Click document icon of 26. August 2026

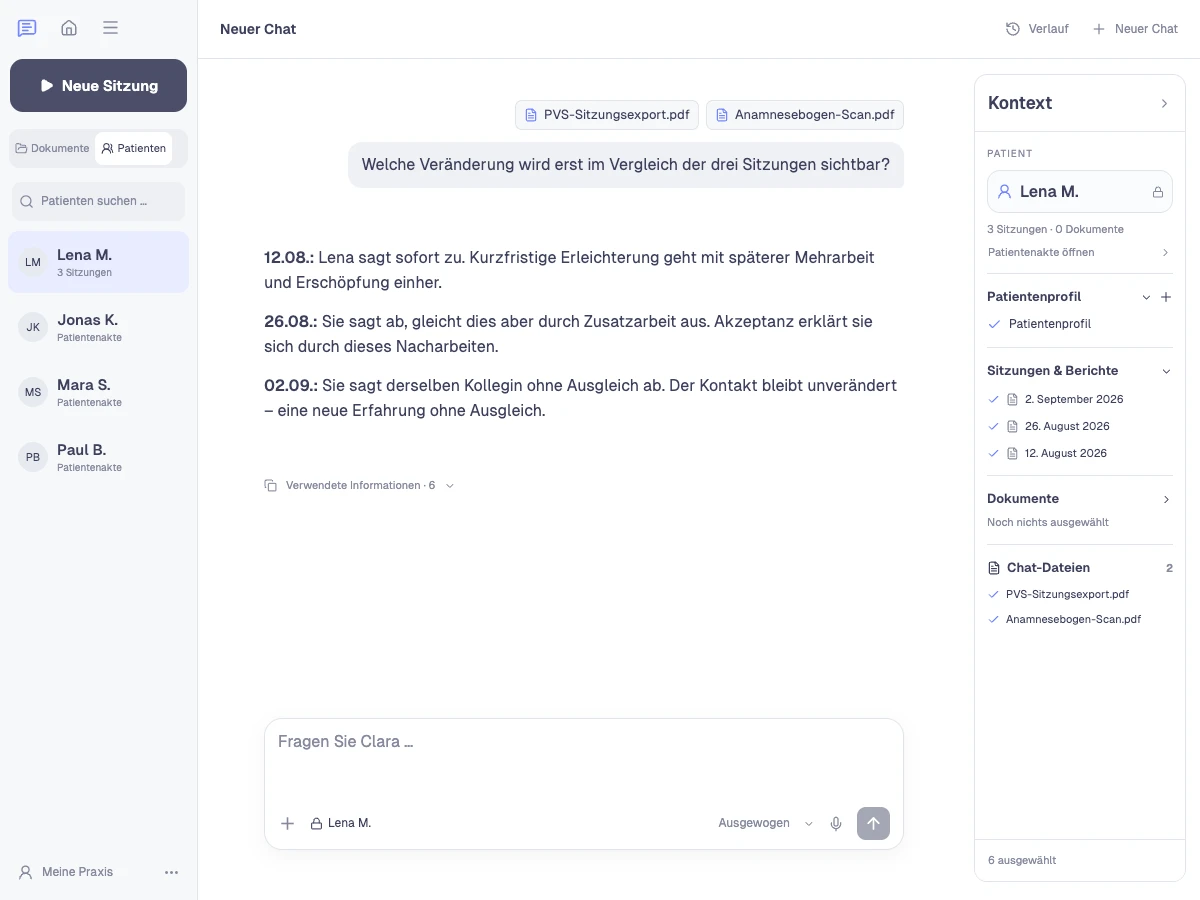1013,426
